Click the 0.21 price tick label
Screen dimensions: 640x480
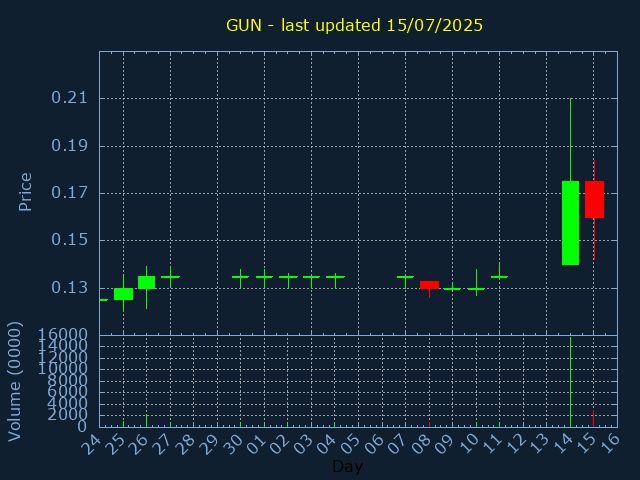click(69, 98)
